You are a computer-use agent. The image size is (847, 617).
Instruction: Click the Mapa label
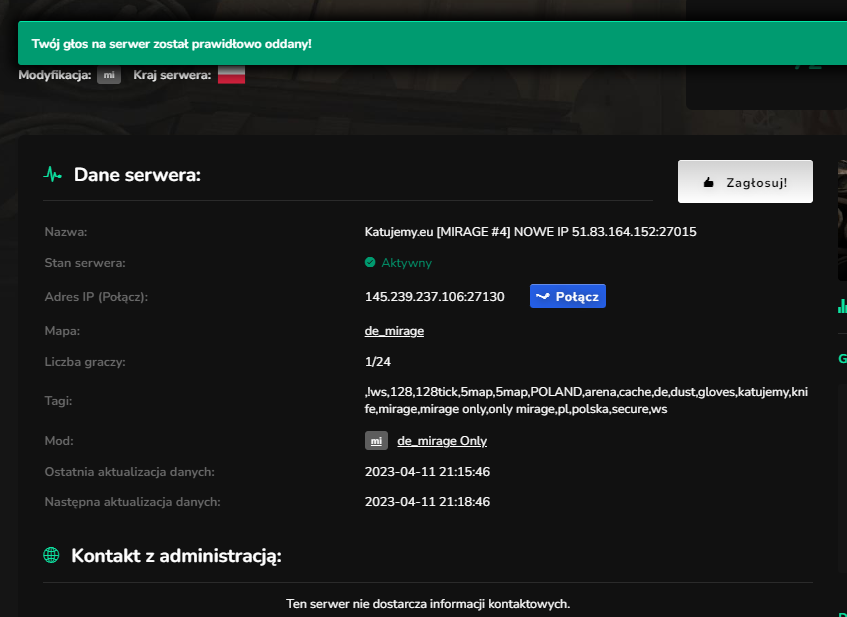(x=62, y=331)
